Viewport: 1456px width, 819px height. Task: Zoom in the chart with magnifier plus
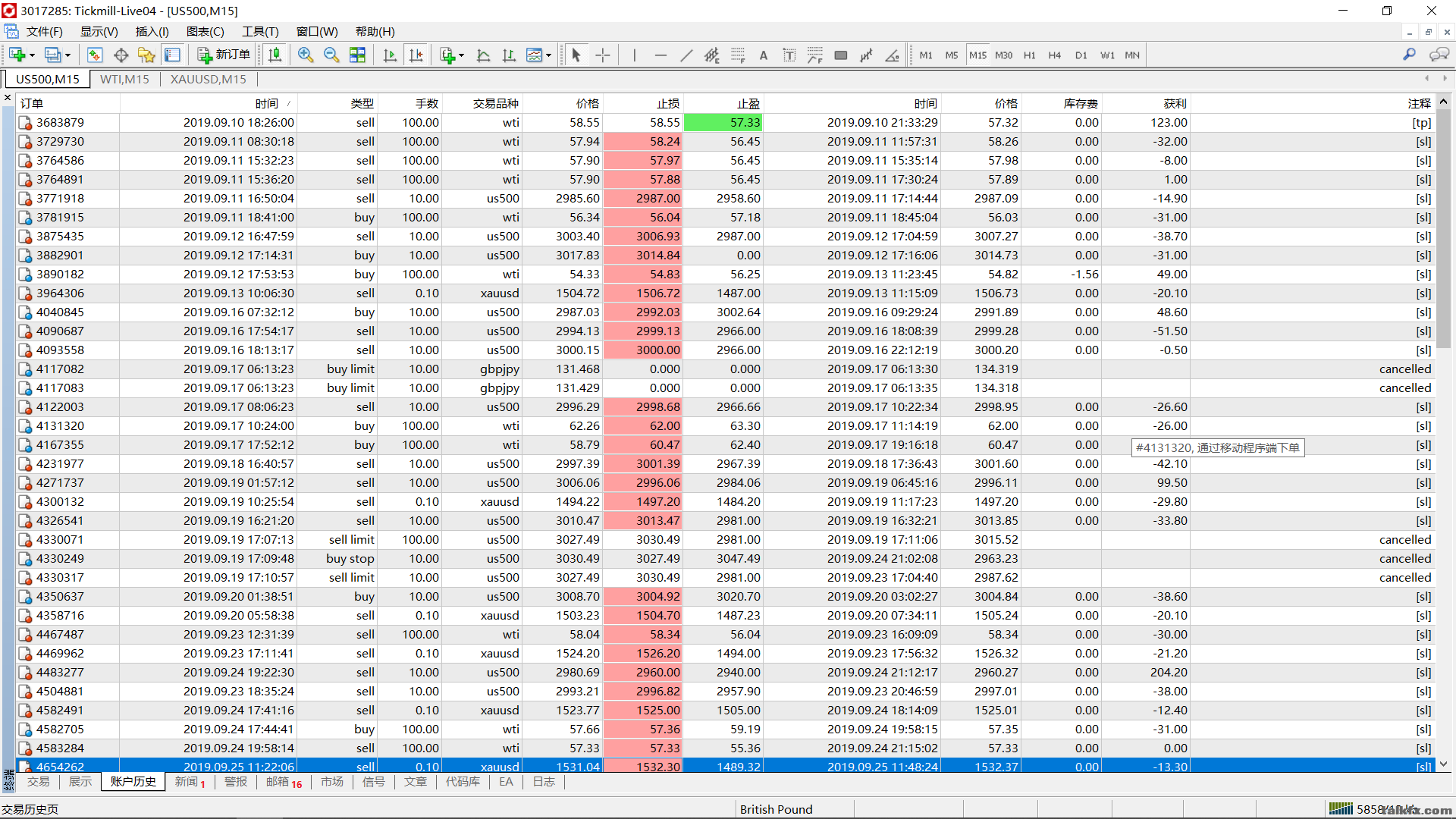pos(306,55)
